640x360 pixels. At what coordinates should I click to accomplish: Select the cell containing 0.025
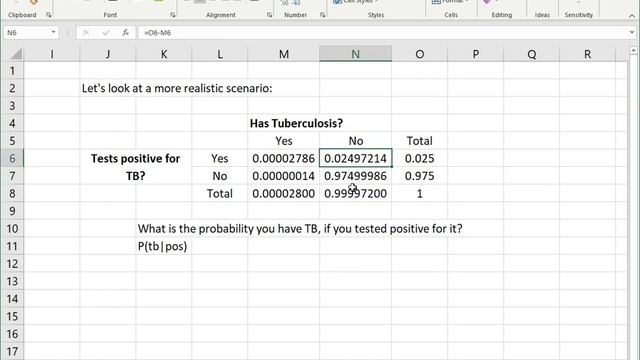pos(420,158)
